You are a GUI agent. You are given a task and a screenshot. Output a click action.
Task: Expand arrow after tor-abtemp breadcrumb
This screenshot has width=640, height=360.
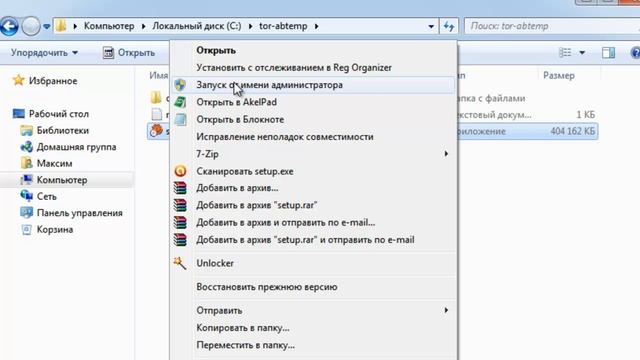(316, 26)
